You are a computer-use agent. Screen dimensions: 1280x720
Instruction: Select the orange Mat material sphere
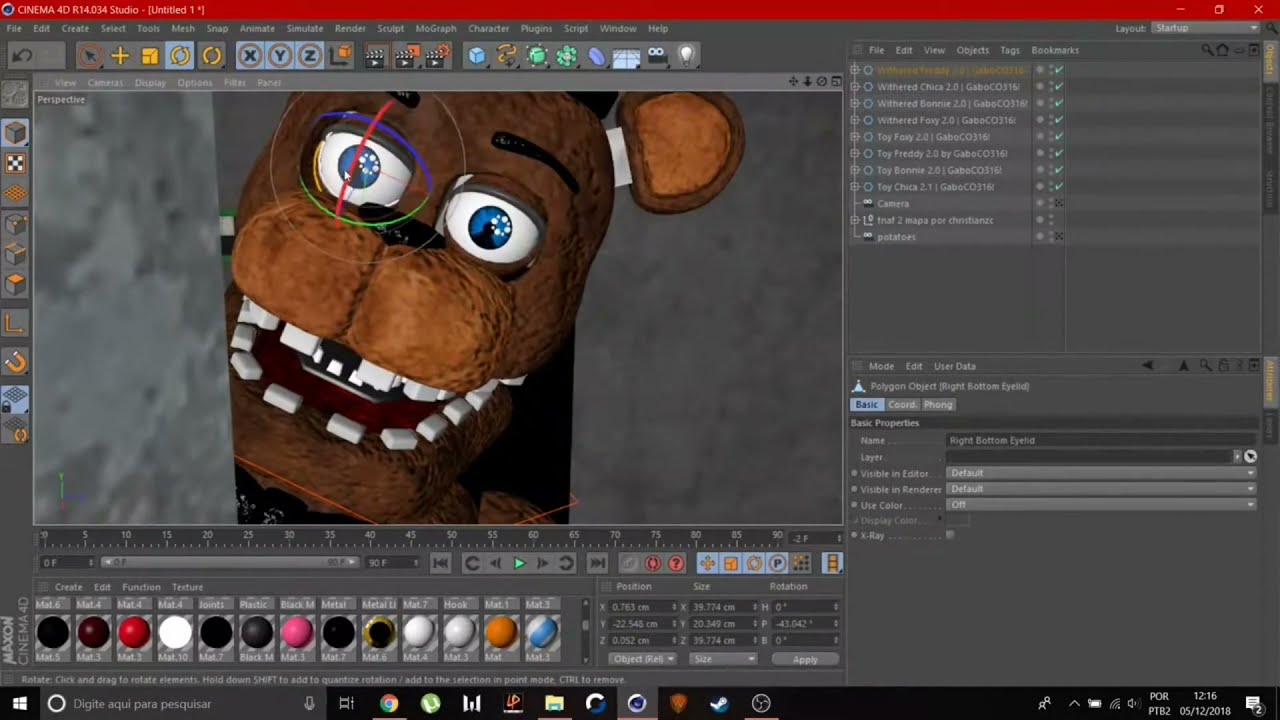pyautogui.click(x=501, y=632)
